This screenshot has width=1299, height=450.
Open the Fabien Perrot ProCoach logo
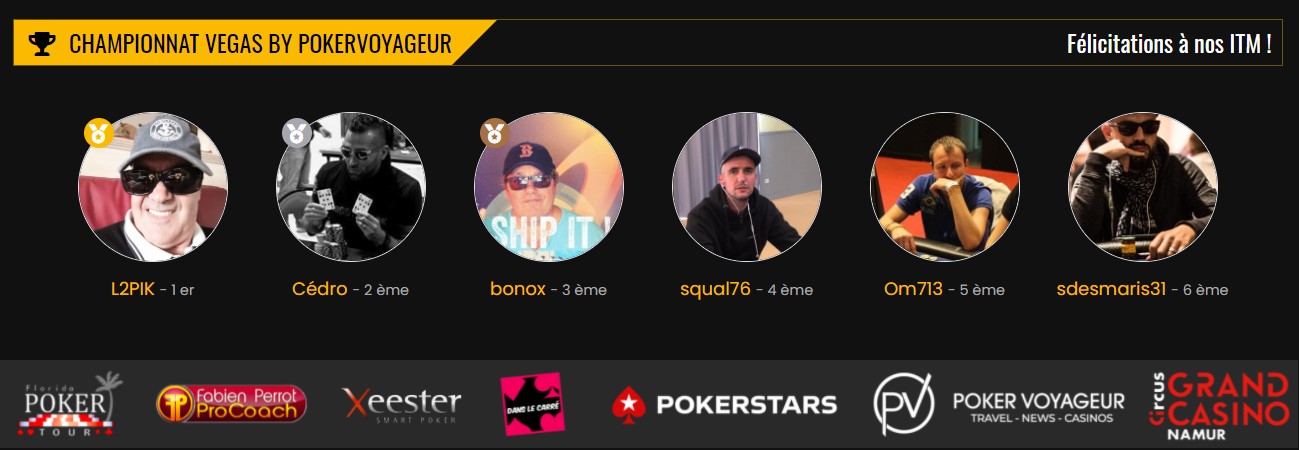coord(231,404)
